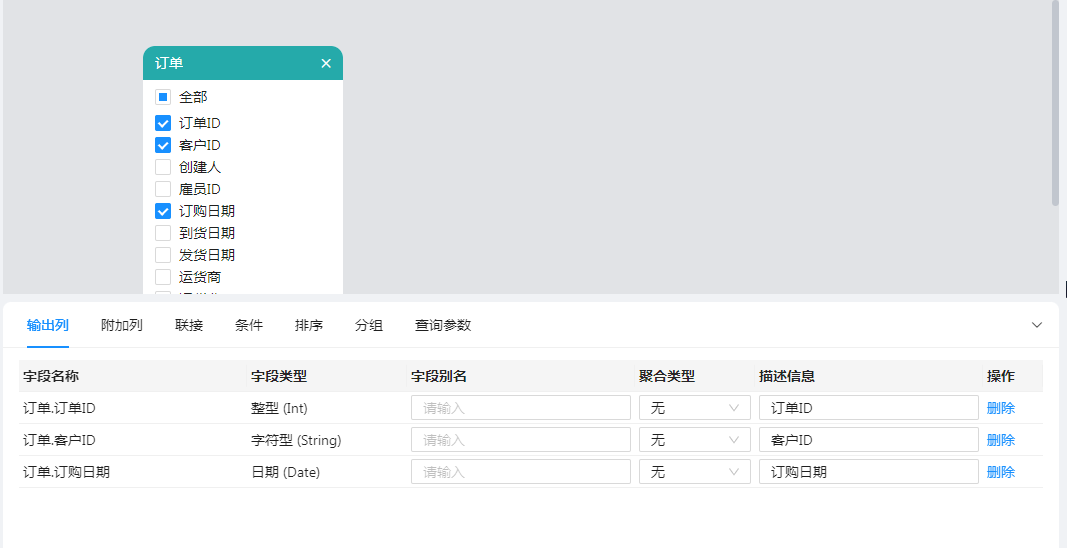This screenshot has width=1067, height=548.
Task: Close the 订单 table panel
Action: pyautogui.click(x=326, y=63)
